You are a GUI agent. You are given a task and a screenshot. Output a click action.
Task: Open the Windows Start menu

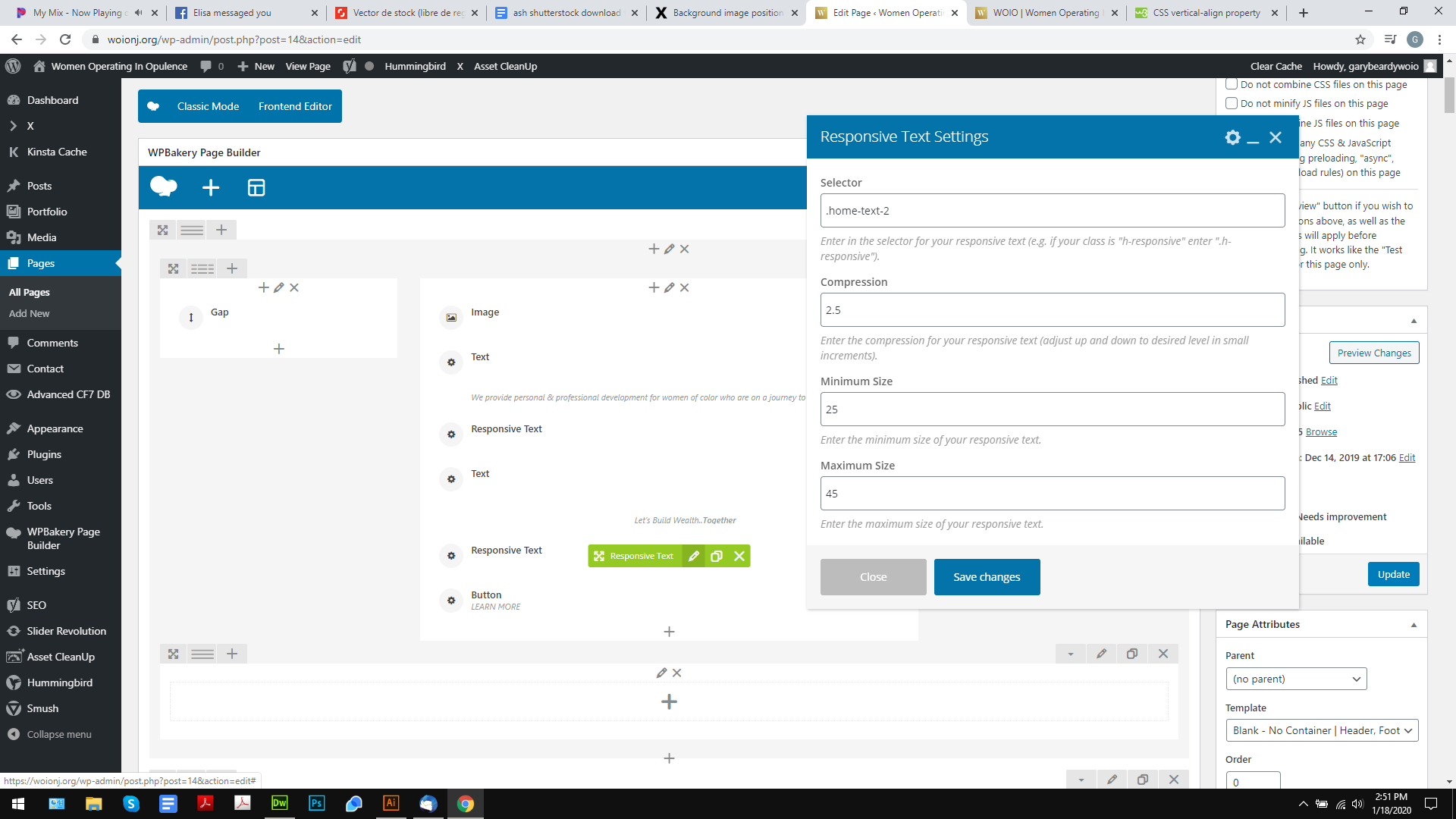pyautogui.click(x=18, y=803)
